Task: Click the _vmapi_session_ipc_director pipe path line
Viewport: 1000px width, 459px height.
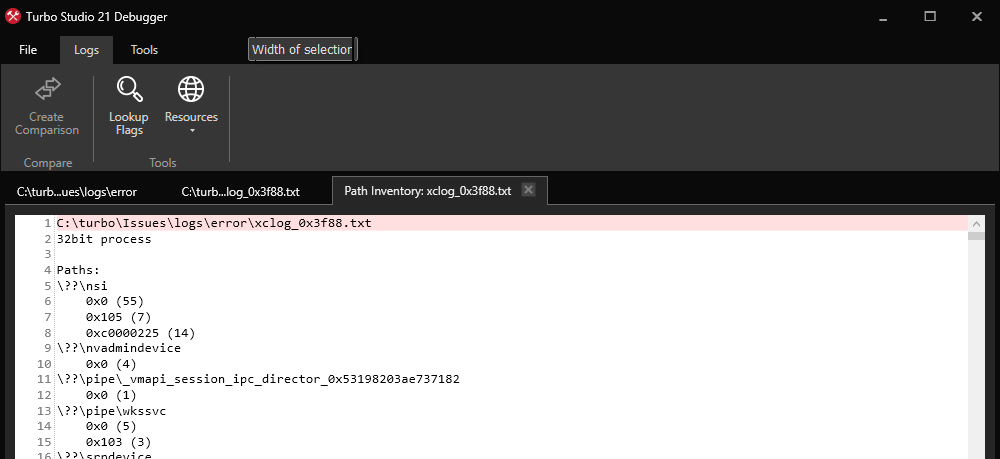Action: (x=258, y=379)
